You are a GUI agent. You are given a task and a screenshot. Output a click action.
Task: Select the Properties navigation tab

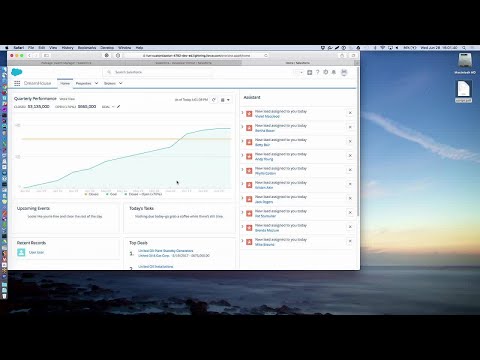(x=83, y=83)
